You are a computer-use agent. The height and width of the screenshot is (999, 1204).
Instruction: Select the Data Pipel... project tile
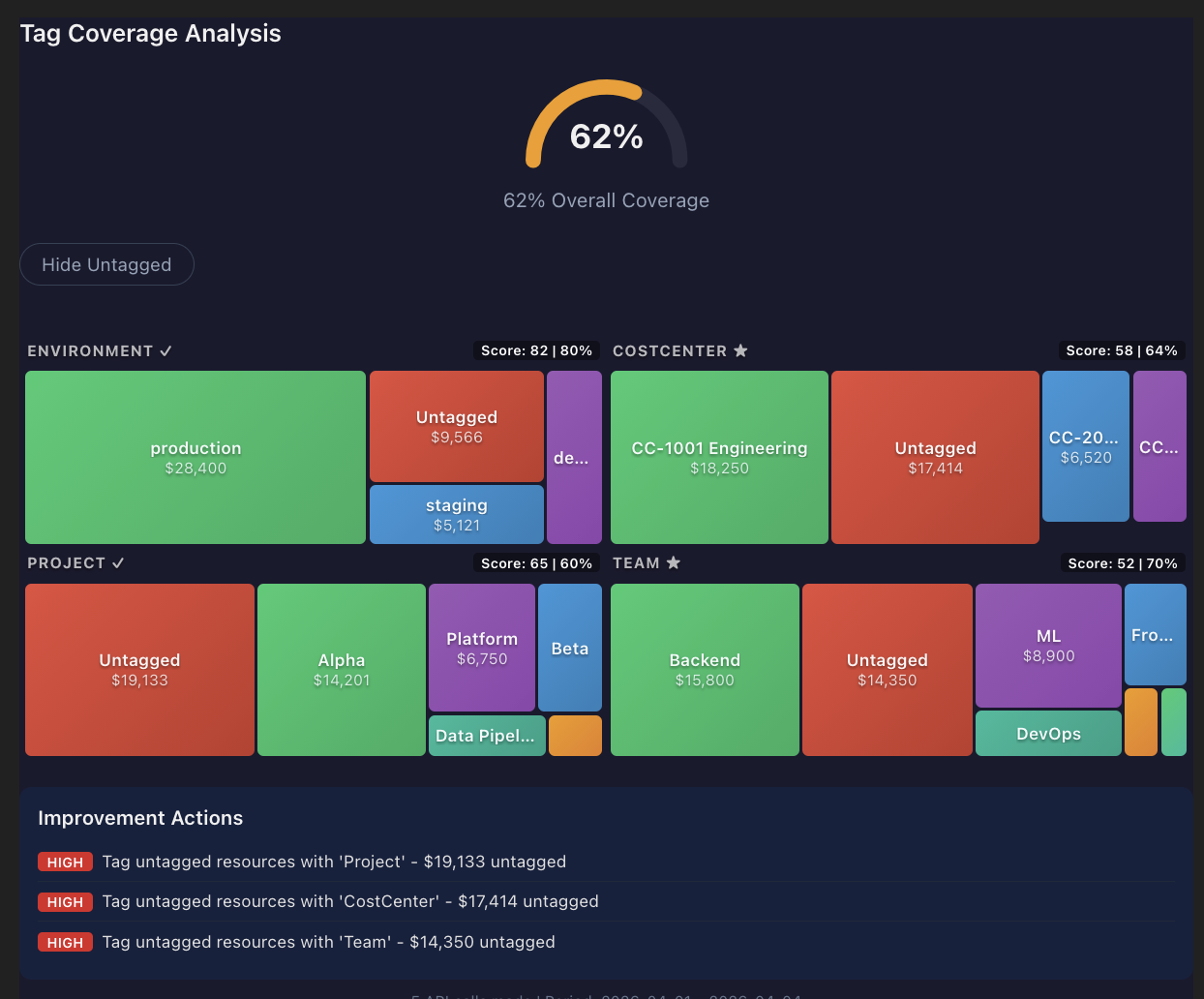(487, 736)
